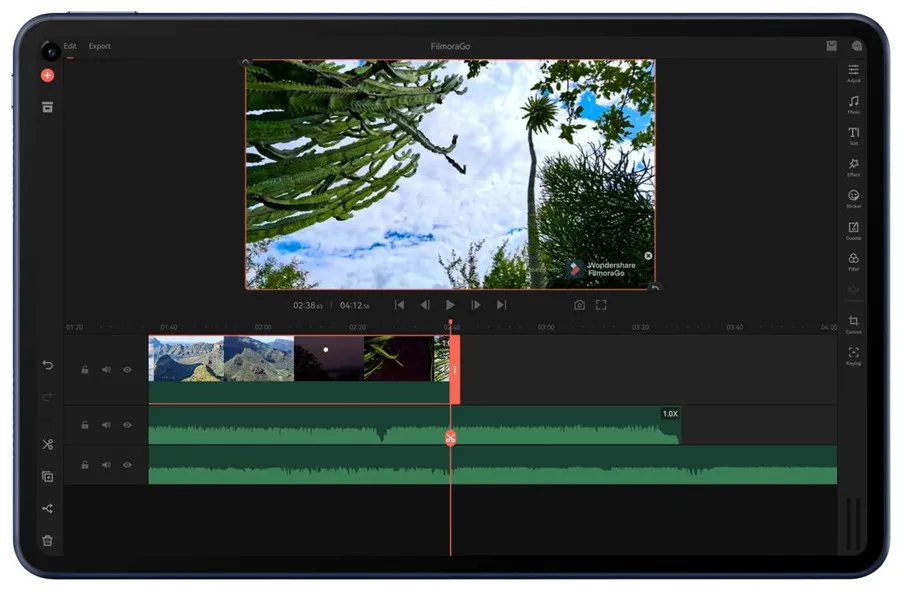
Task: Select the Doodle tool
Action: [854, 231]
